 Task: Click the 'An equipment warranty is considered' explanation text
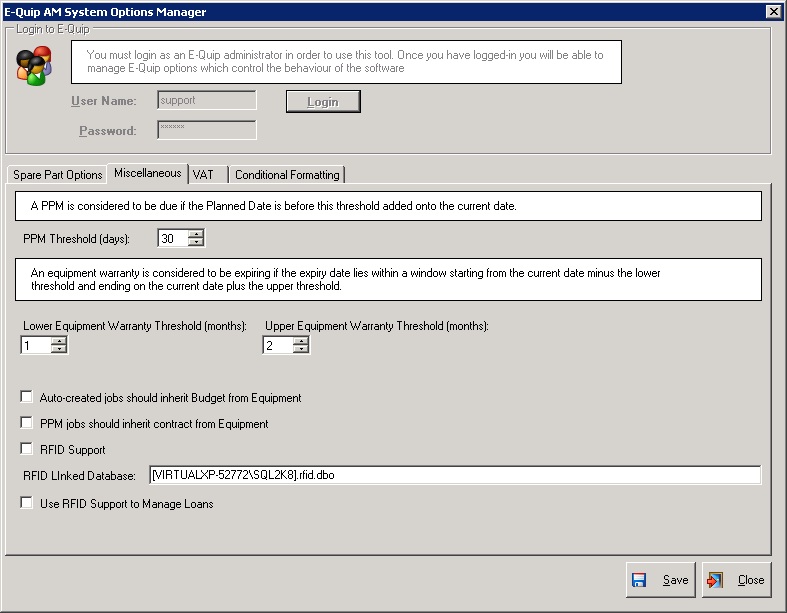click(388, 280)
